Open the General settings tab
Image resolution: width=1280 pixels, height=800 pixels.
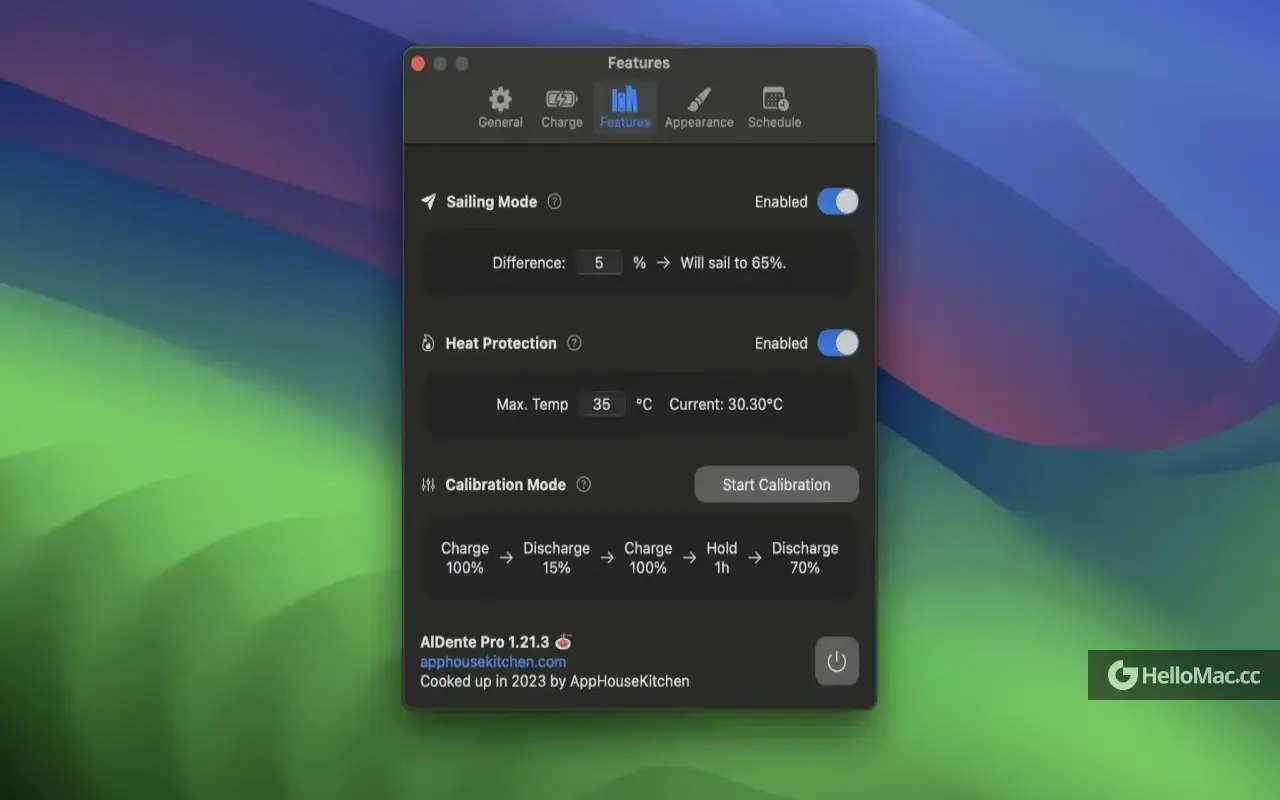500,108
